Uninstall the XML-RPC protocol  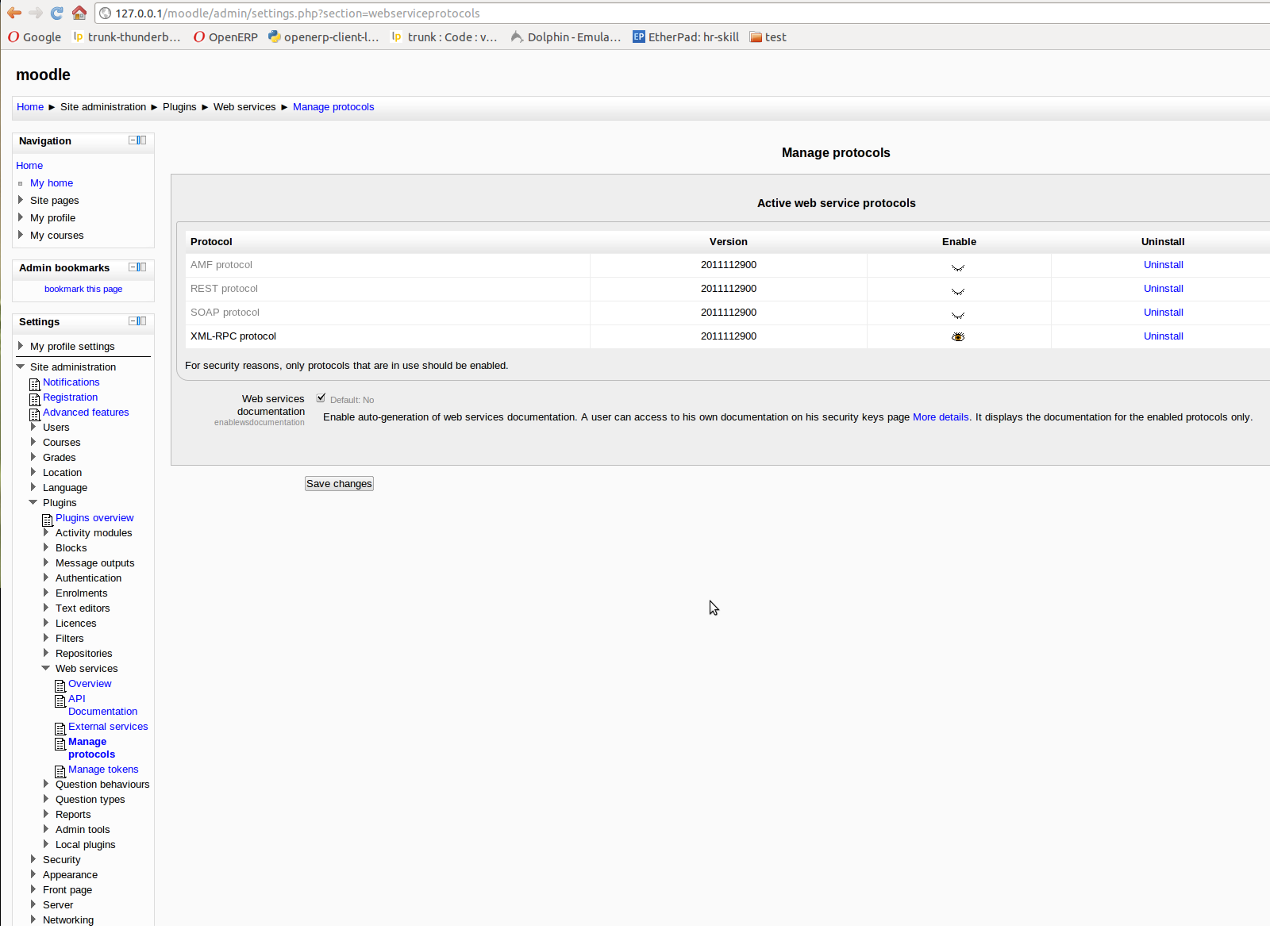pos(1163,336)
